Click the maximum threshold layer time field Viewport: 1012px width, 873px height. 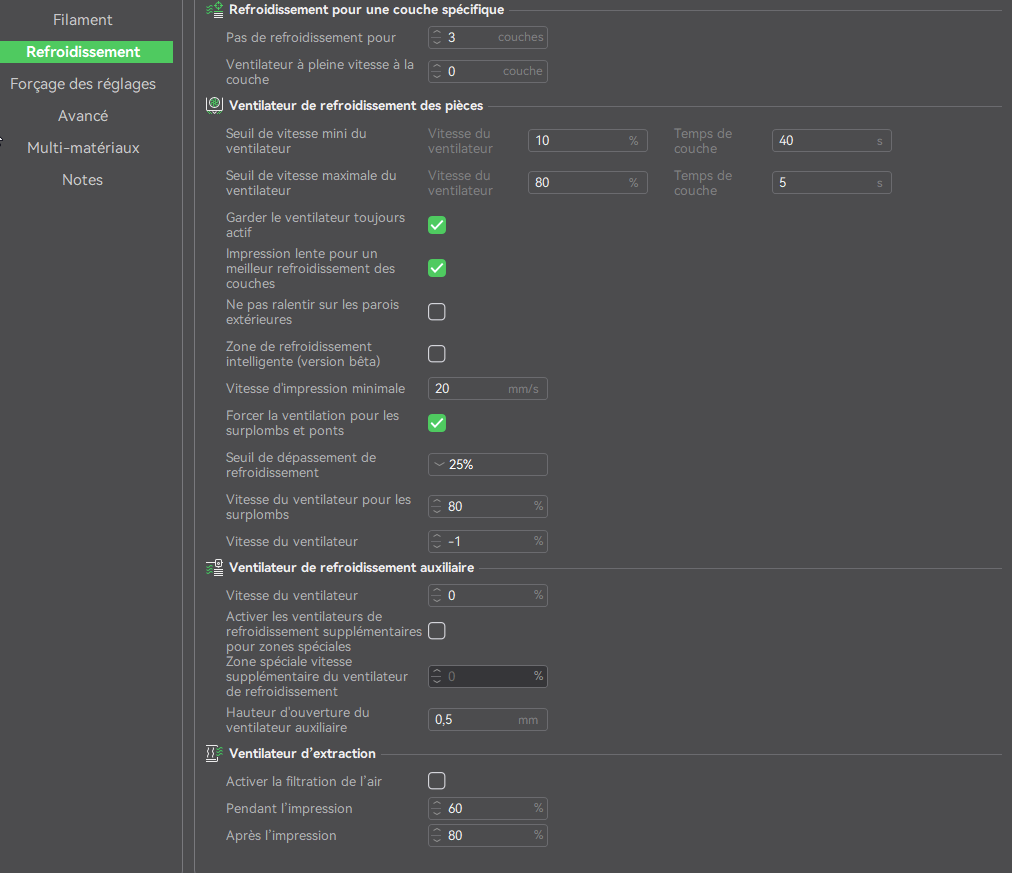(x=831, y=183)
